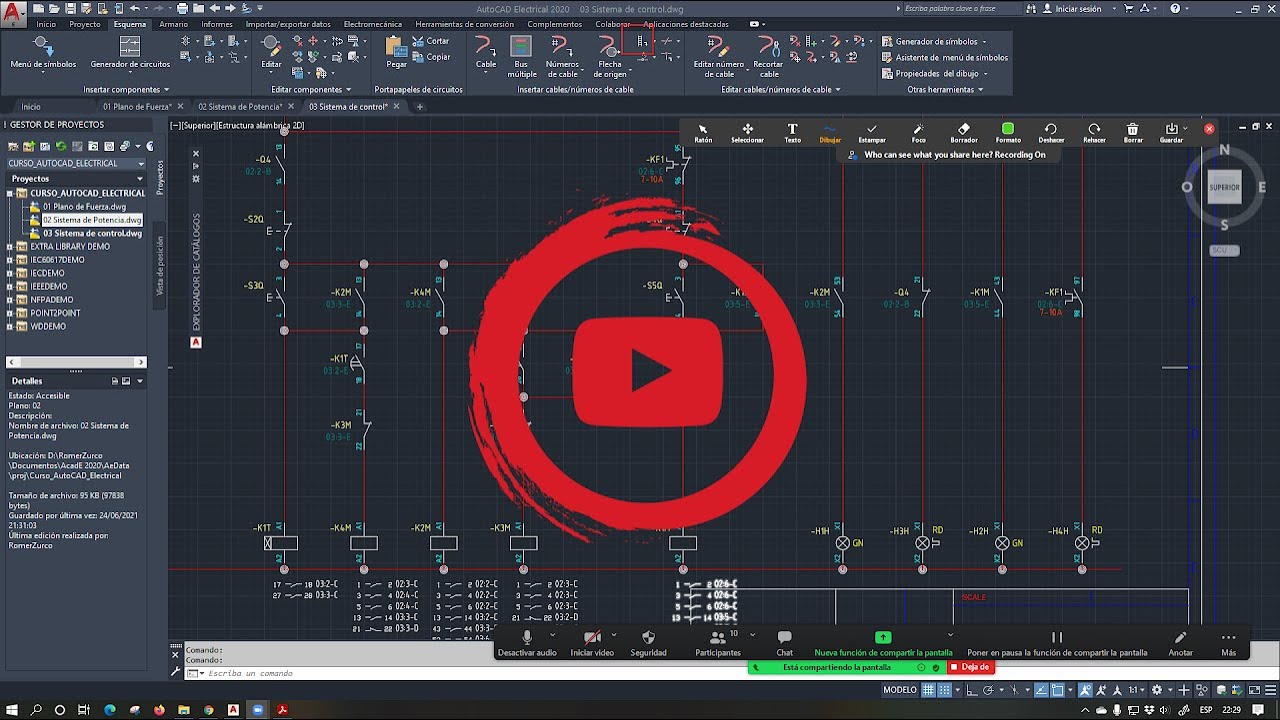The width and height of the screenshot is (1280, 720).
Task: Select the Ratón tool in Zoom annotation bar
Action: [x=703, y=133]
